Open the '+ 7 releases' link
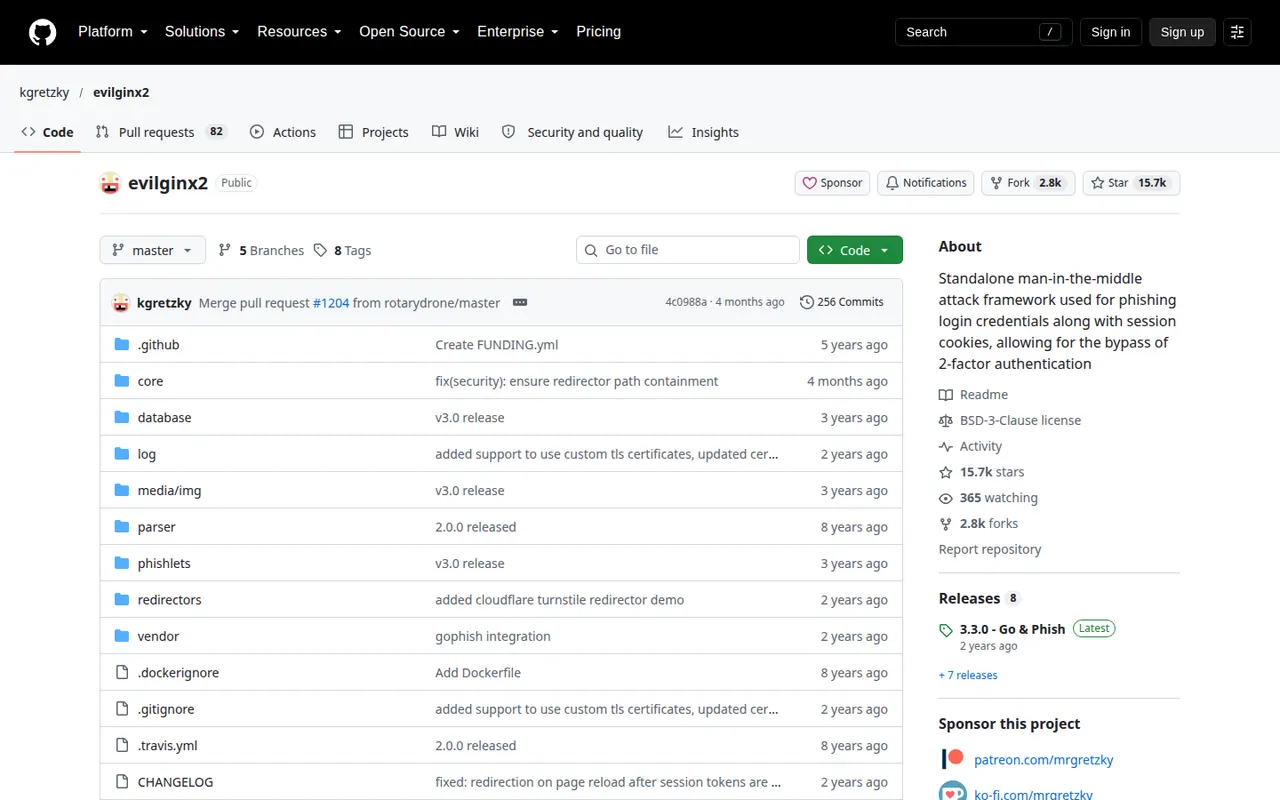 pyautogui.click(x=967, y=676)
